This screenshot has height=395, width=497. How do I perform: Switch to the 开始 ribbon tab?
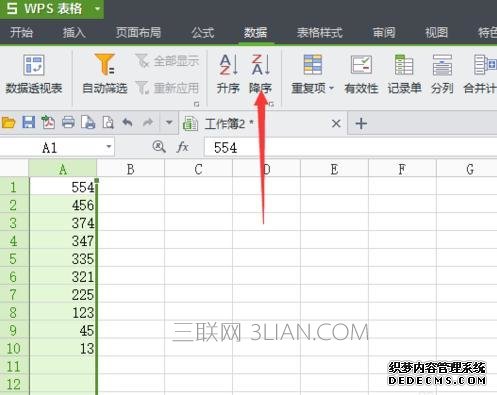[21, 33]
